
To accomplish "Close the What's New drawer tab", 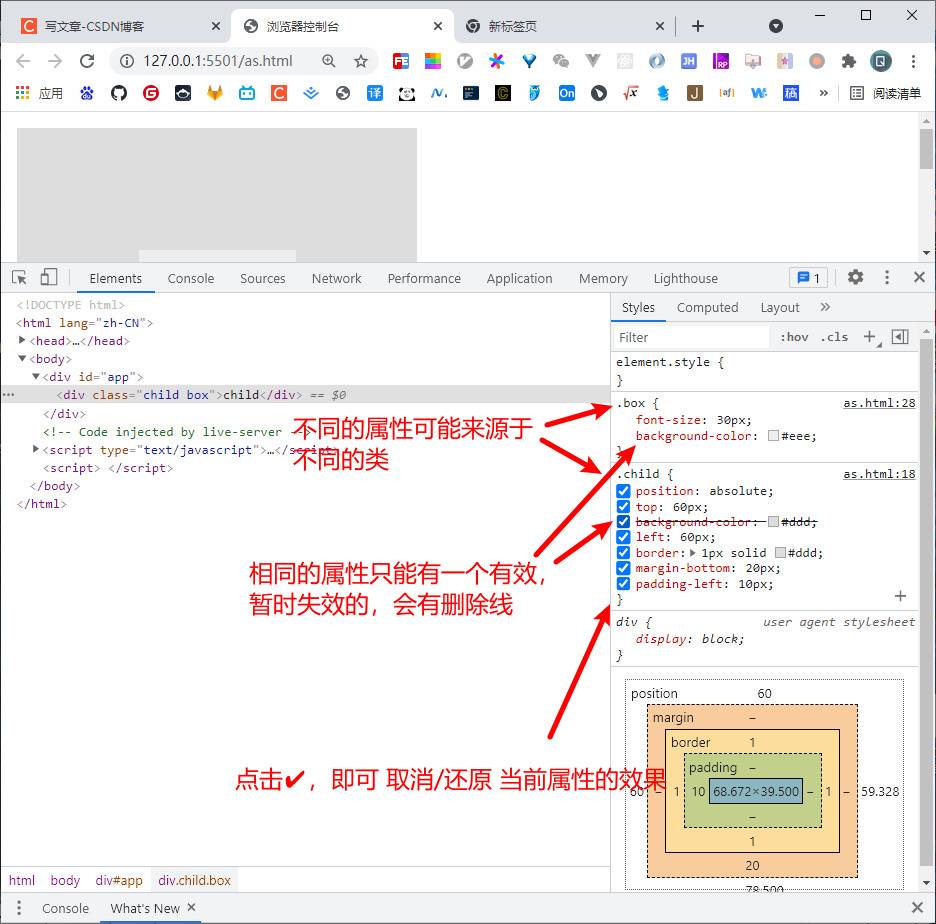I will tap(192, 907).
